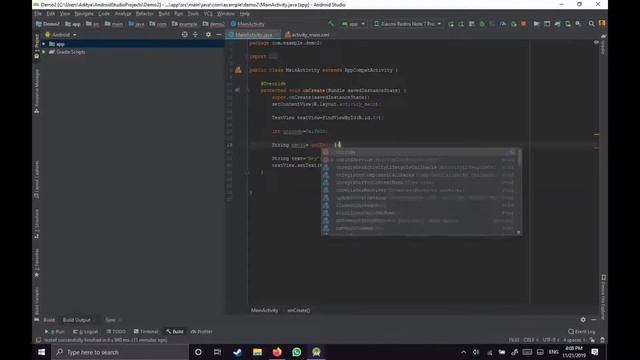Click the red Stop icon in toolbar
Viewport: 640px width, 360px height.
[524, 24]
